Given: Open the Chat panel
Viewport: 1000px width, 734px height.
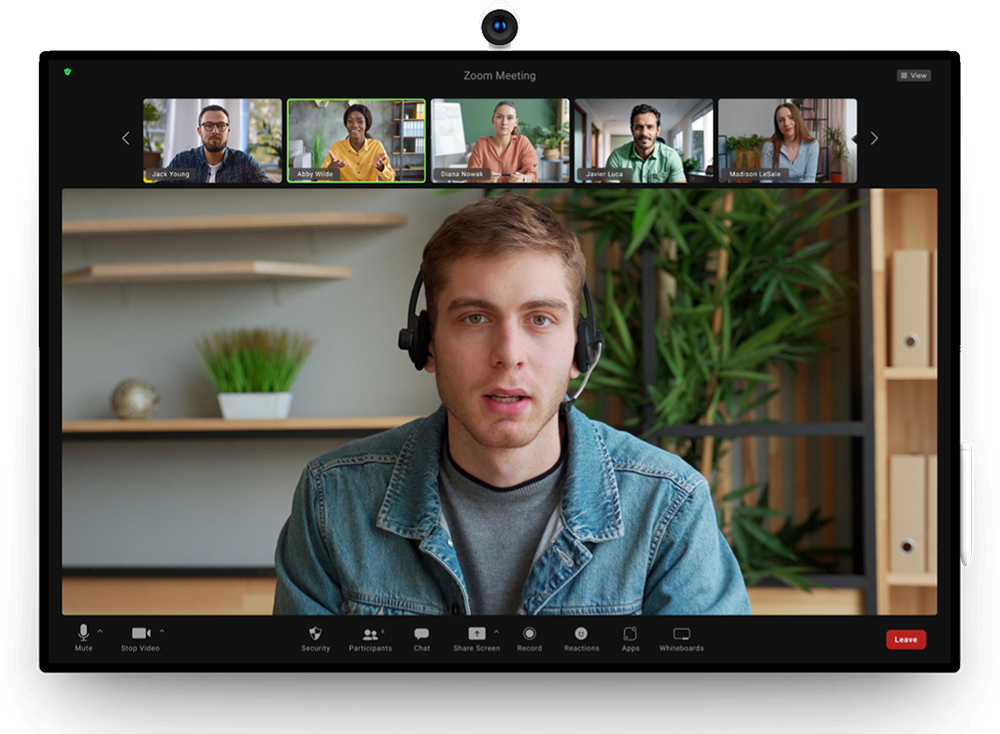Looking at the screenshot, I should coord(422,638).
